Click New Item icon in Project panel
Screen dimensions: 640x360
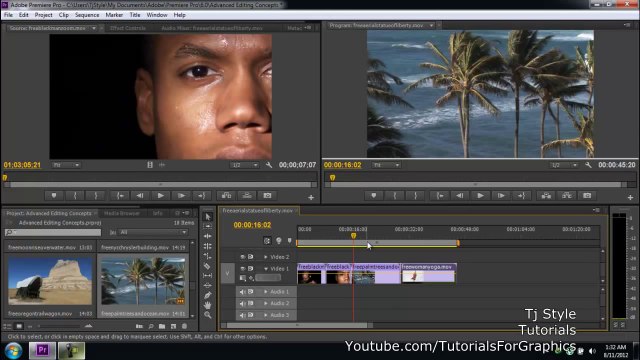173,326
